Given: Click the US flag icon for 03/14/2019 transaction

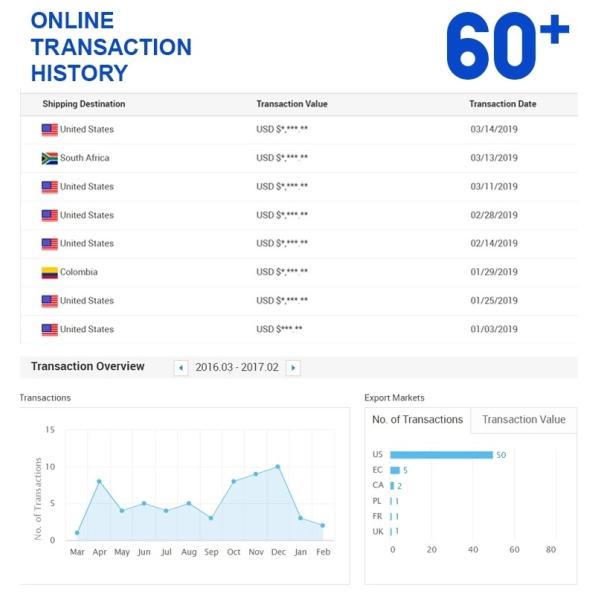Looking at the screenshot, I should pyautogui.click(x=49, y=129).
